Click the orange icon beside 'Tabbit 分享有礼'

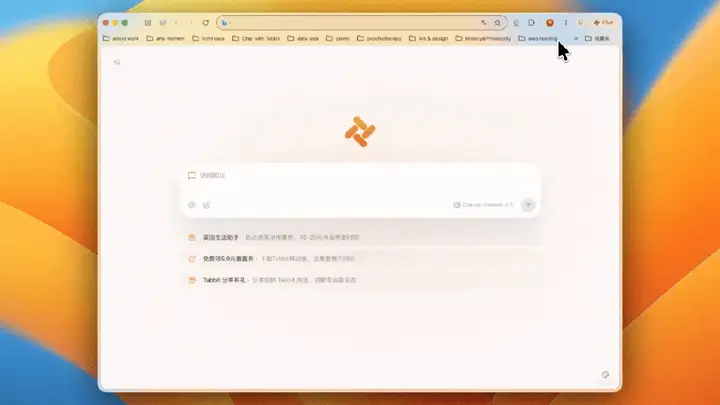point(192,280)
